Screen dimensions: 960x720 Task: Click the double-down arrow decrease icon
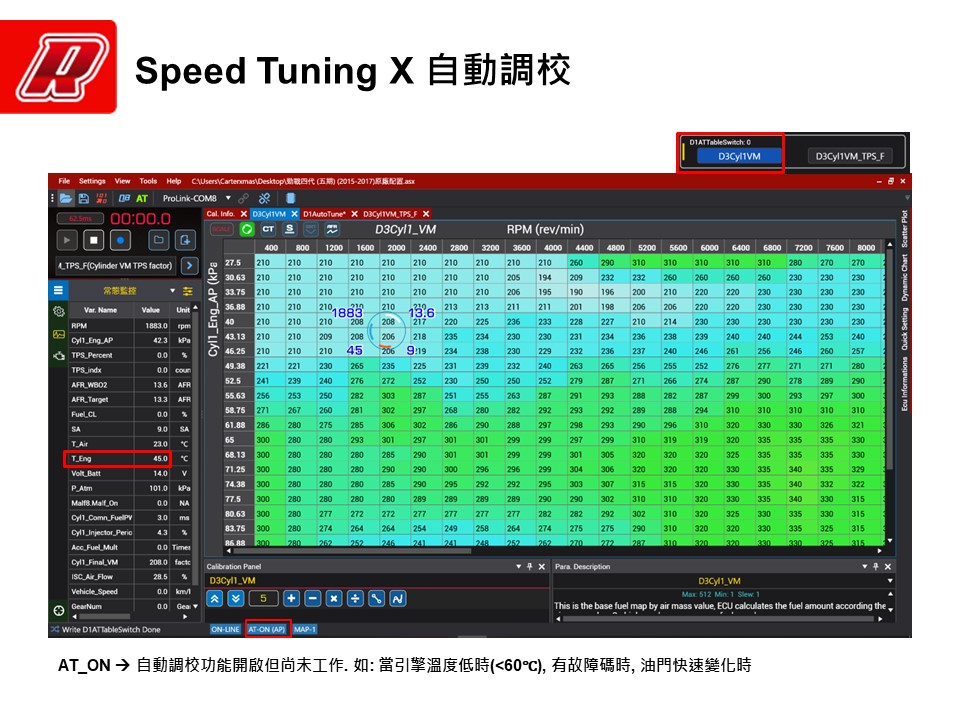coord(236,599)
